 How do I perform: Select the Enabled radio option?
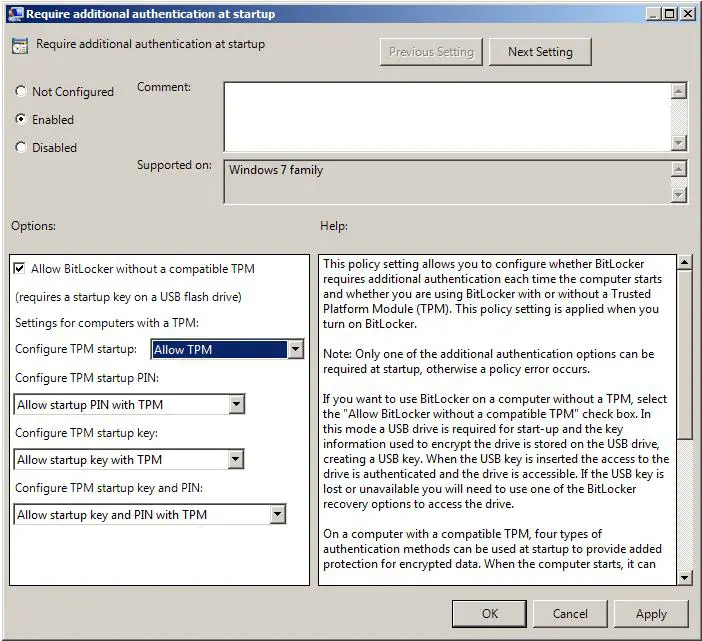21,120
